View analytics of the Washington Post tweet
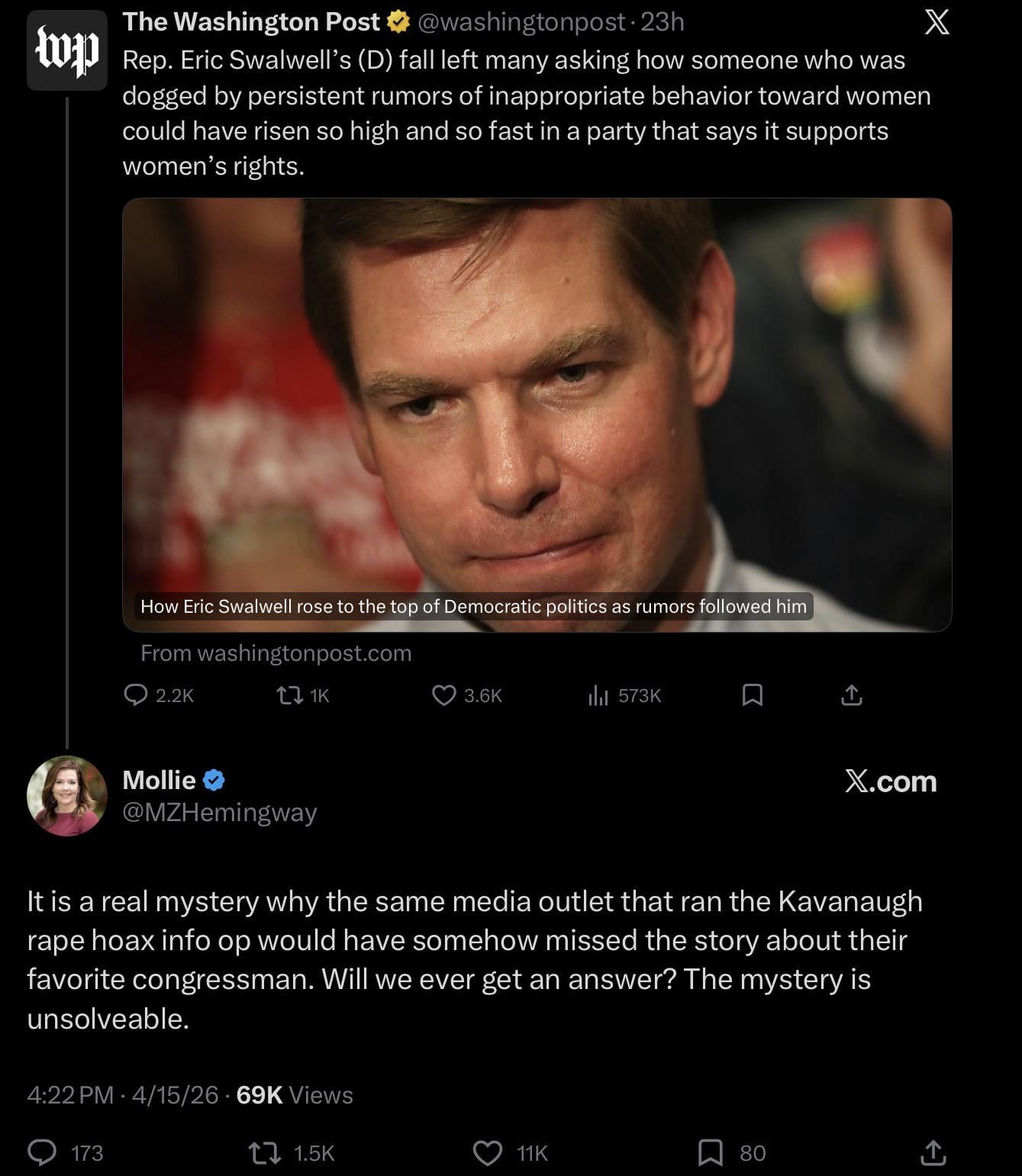Screen dimensions: 1022x1176 point(598,695)
